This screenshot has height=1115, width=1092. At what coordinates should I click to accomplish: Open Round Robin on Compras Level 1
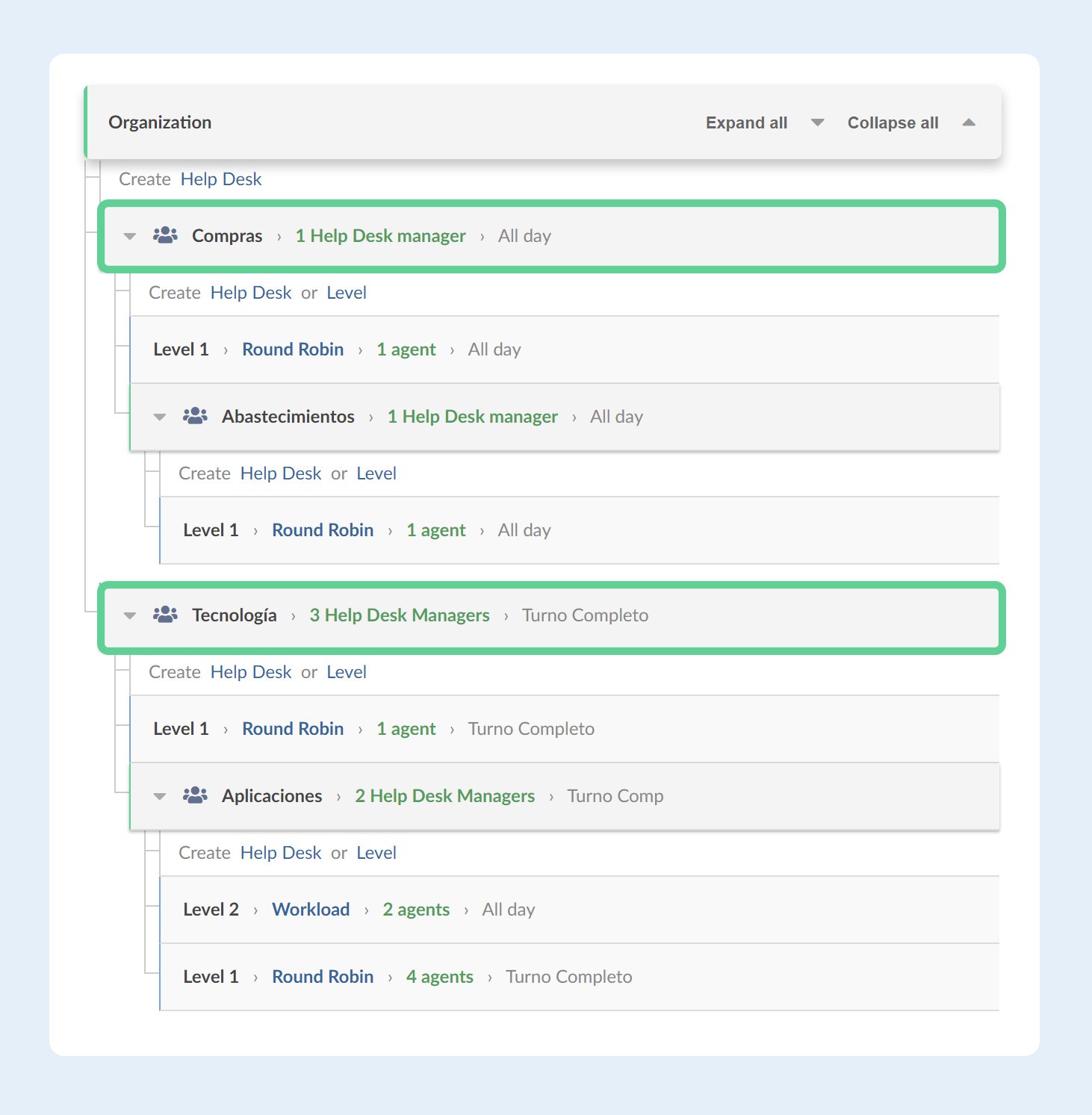click(292, 349)
